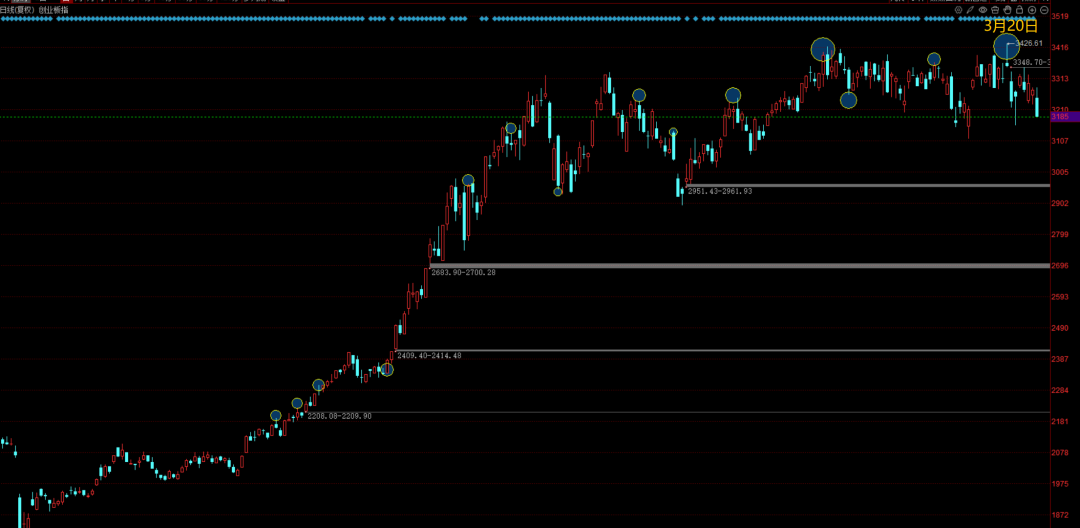Click the 3519 price axis label
This screenshot has height=528, width=1080.
point(1060,16)
